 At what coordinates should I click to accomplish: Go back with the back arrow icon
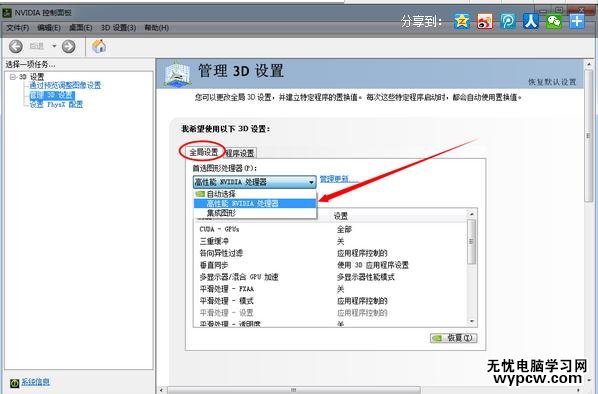pyautogui.click(x=16, y=47)
